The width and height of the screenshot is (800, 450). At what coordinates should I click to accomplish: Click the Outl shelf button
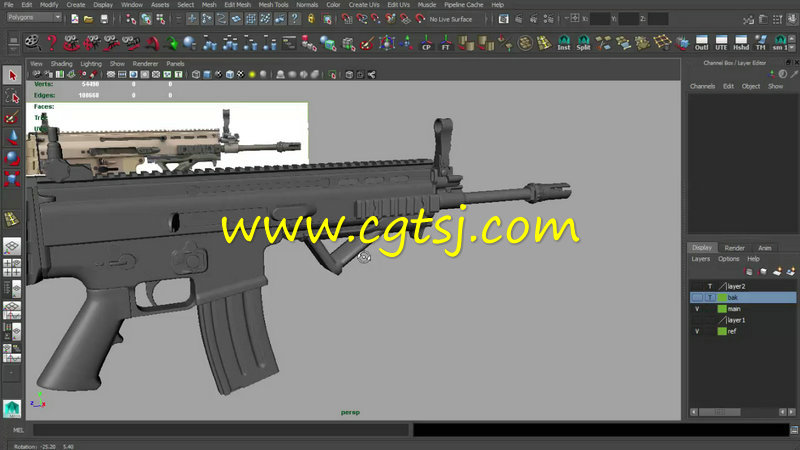tap(702, 43)
